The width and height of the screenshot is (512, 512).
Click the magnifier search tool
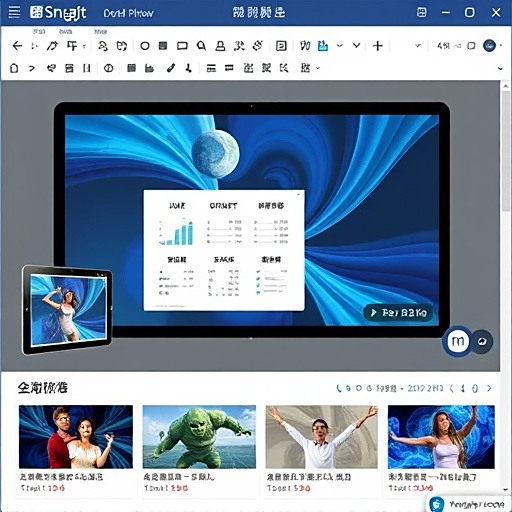[201, 46]
